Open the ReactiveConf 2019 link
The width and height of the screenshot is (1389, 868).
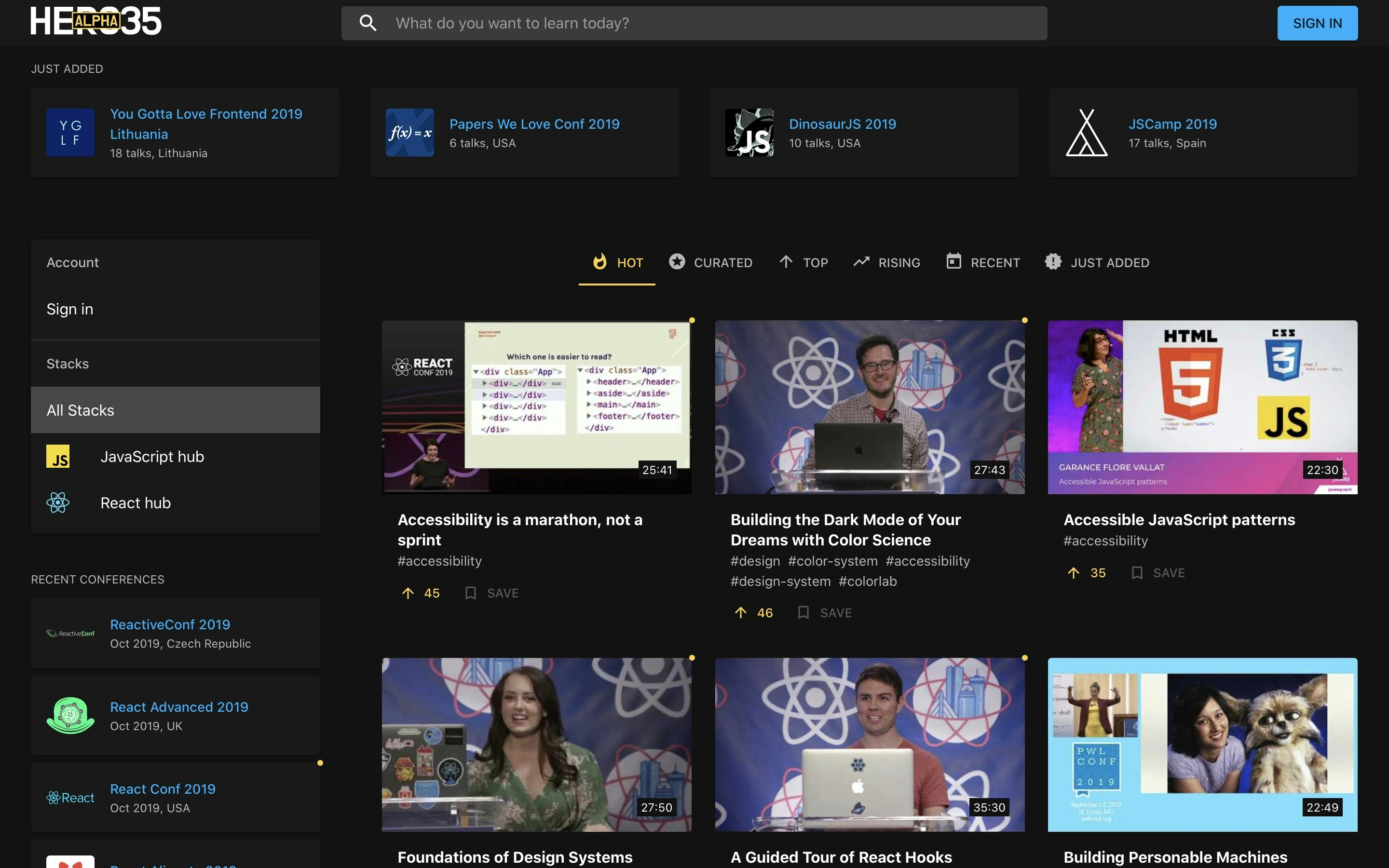pos(170,624)
